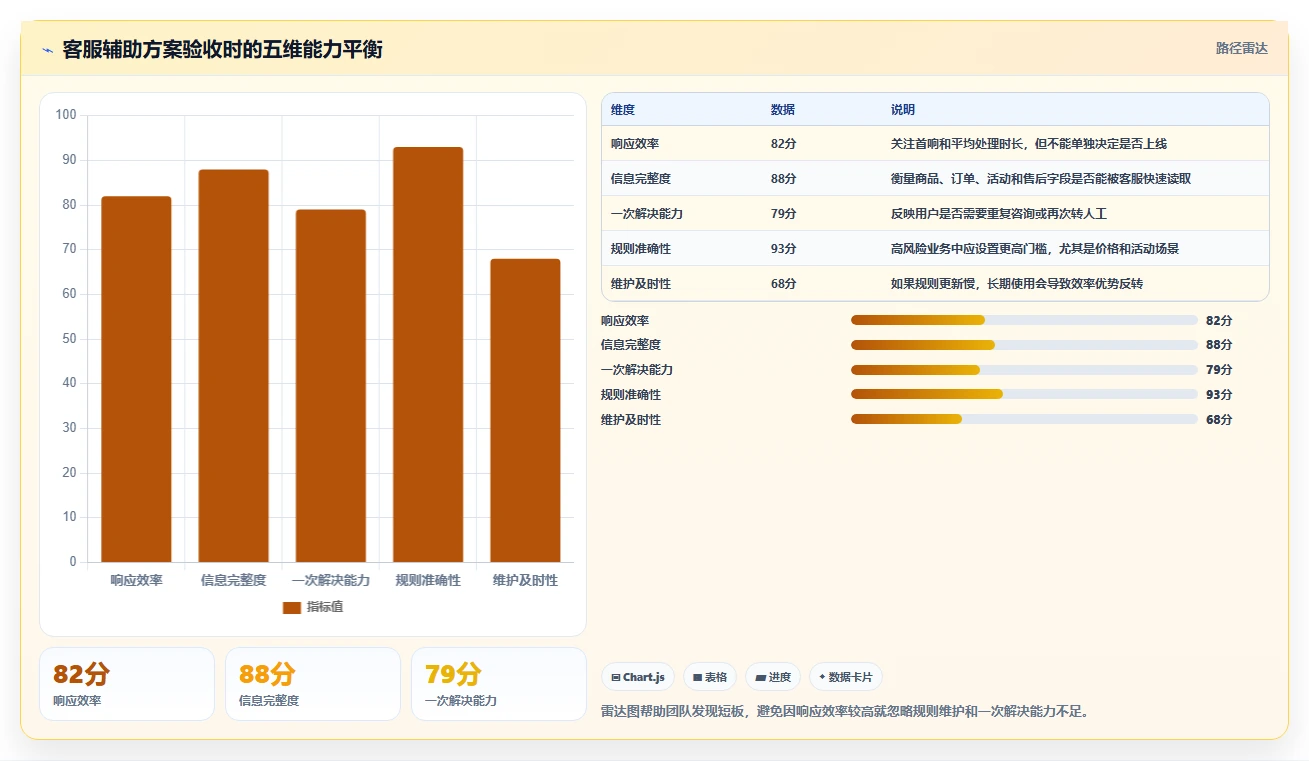Click the 信息完整度 progress bar
Screen dimensions: 1309x761
pyautogui.click(x=1024, y=345)
